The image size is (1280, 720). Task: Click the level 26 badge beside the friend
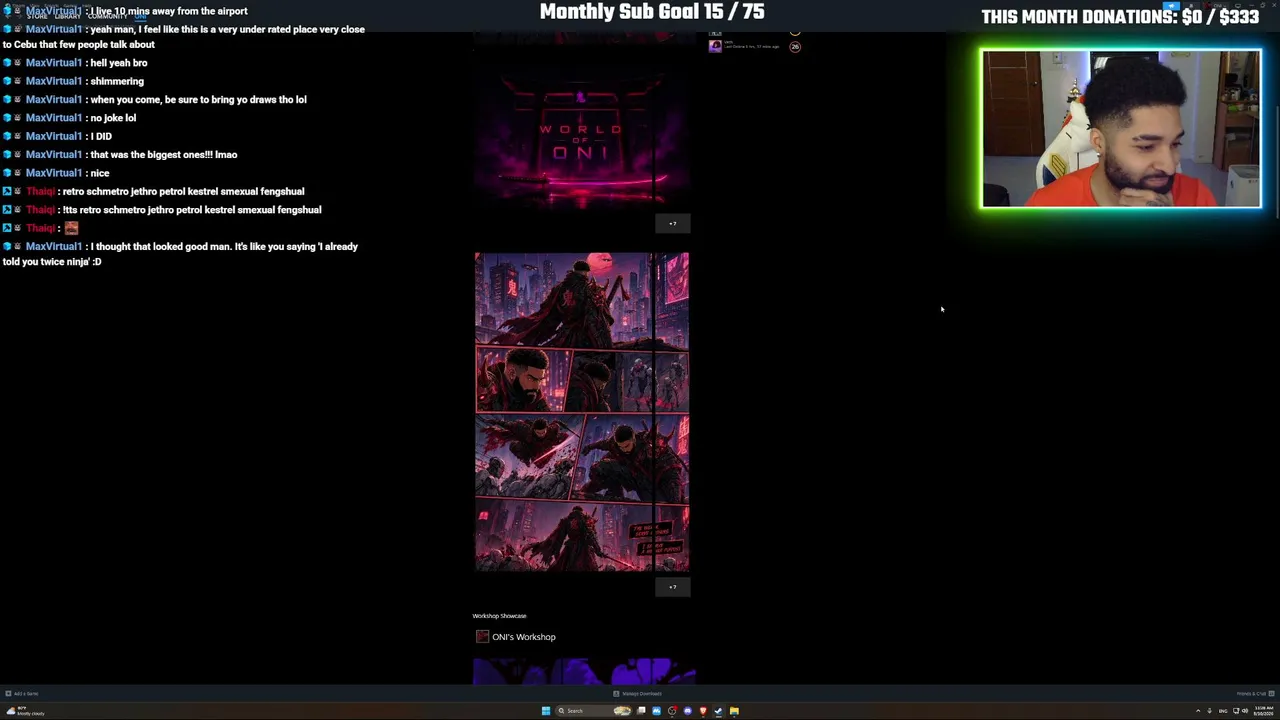pos(795,46)
